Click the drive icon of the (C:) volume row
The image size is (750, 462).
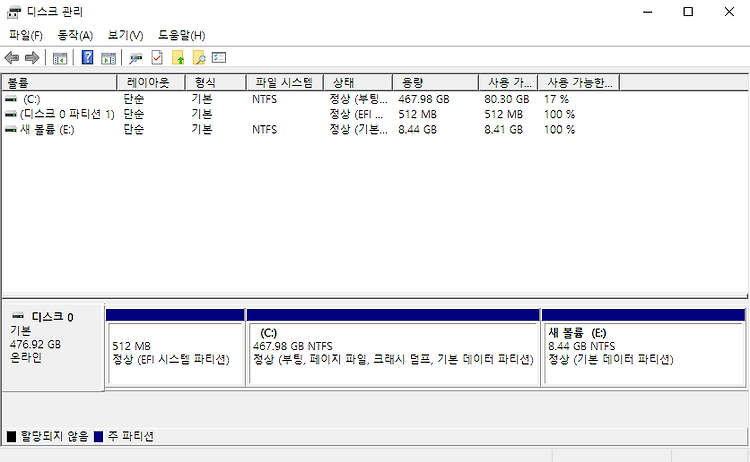(11, 99)
